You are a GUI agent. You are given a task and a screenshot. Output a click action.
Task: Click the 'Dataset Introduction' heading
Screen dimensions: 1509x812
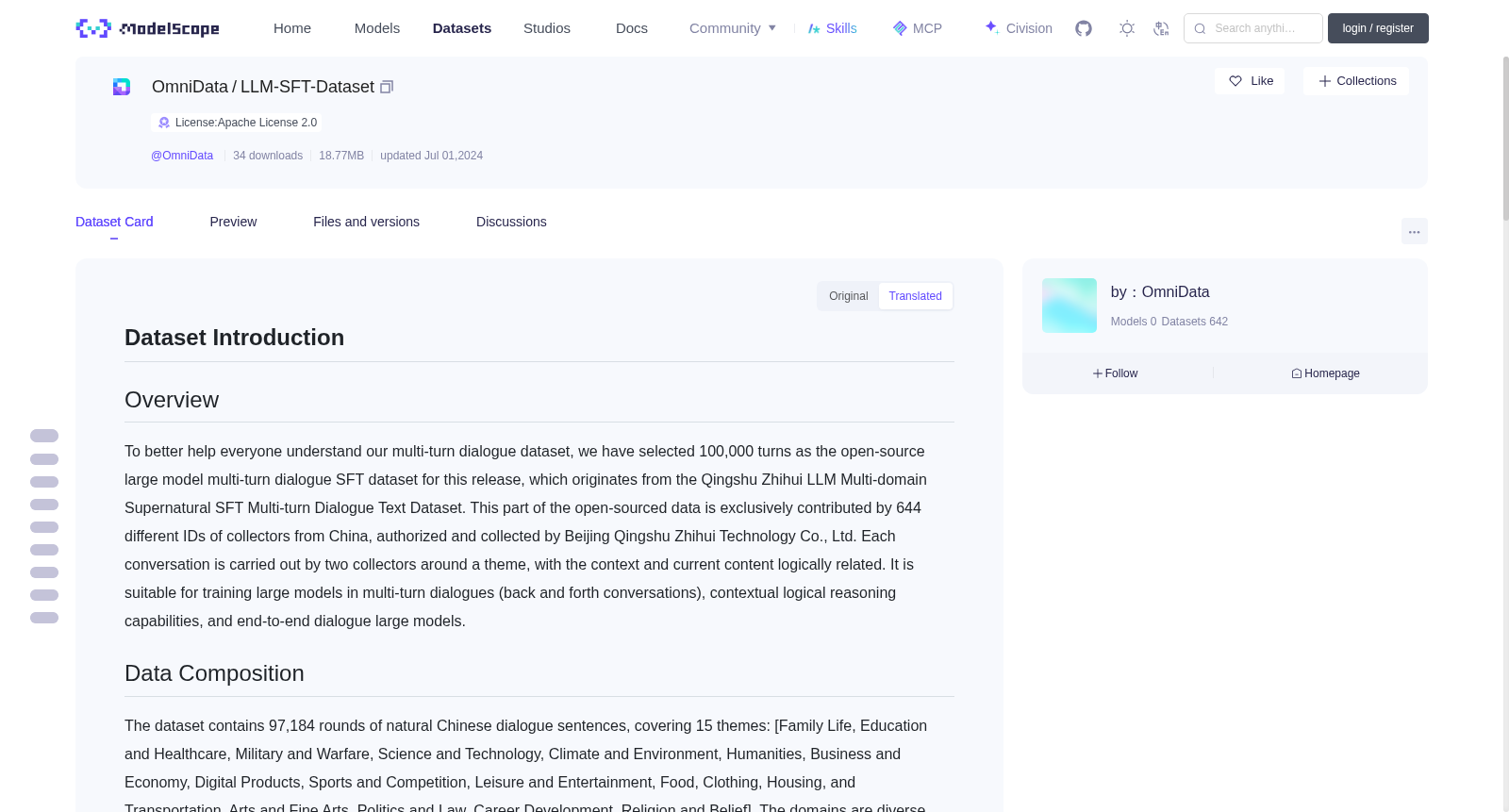click(x=234, y=338)
